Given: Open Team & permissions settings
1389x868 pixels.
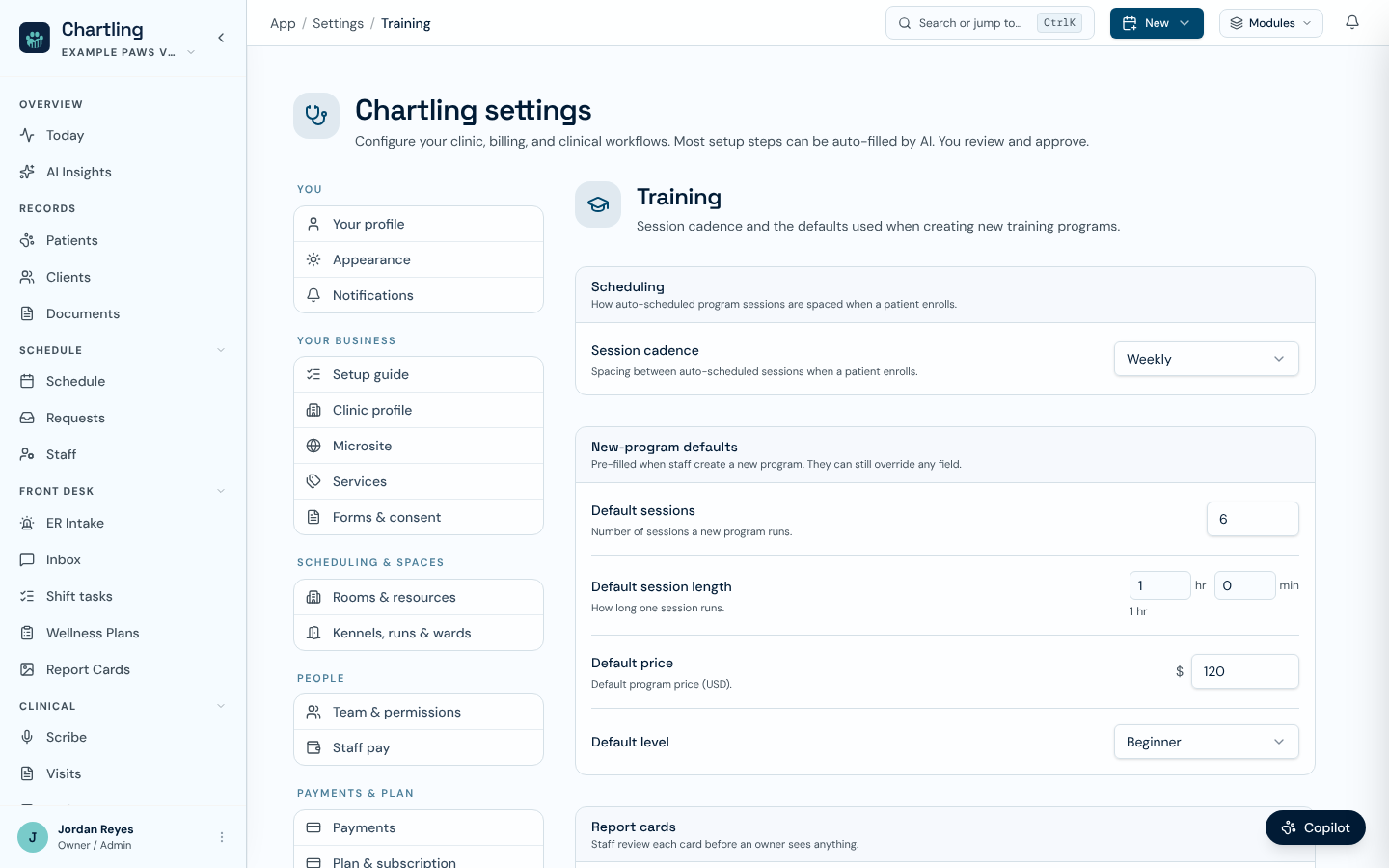Looking at the screenshot, I should coord(419,712).
